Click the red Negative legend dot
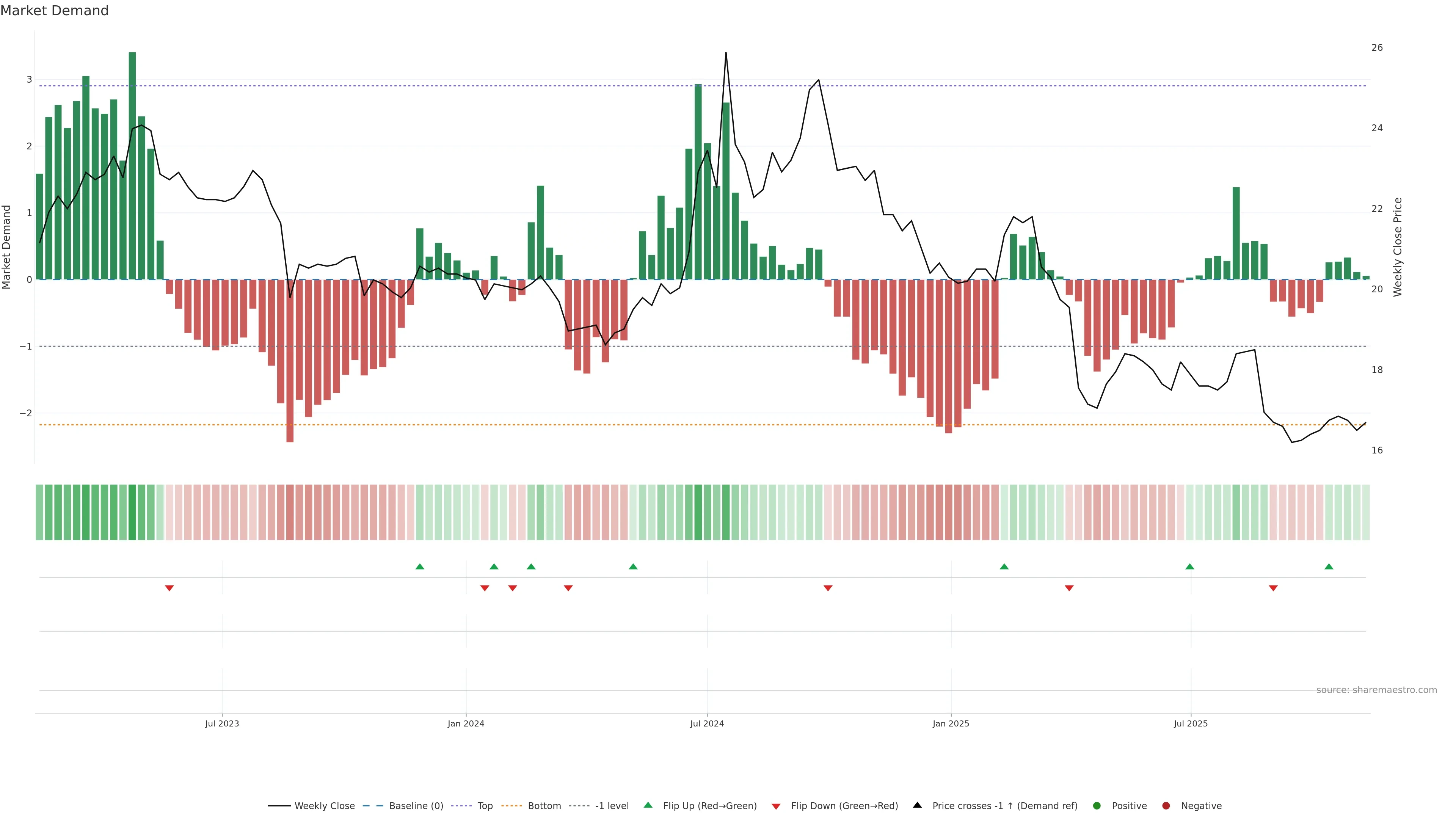The image size is (1456, 819). click(x=1166, y=805)
